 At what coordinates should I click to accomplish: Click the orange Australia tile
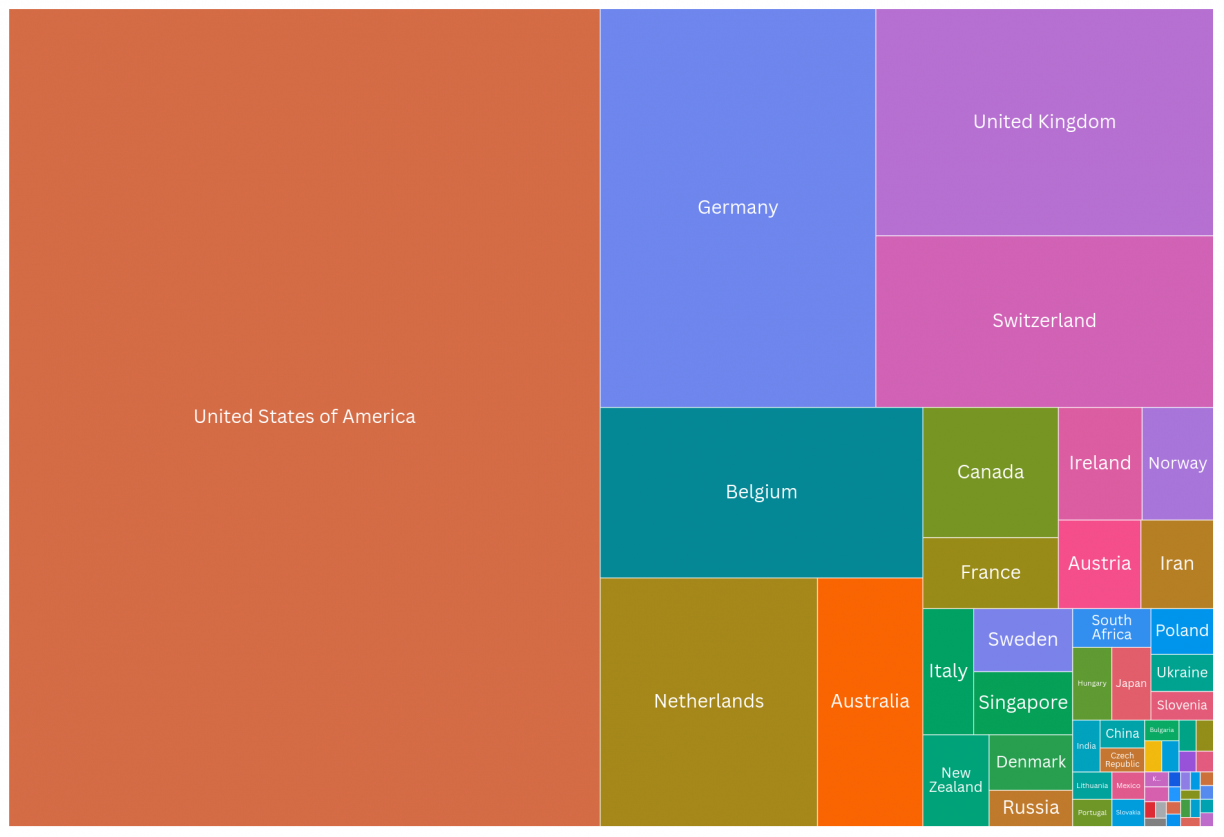869,701
